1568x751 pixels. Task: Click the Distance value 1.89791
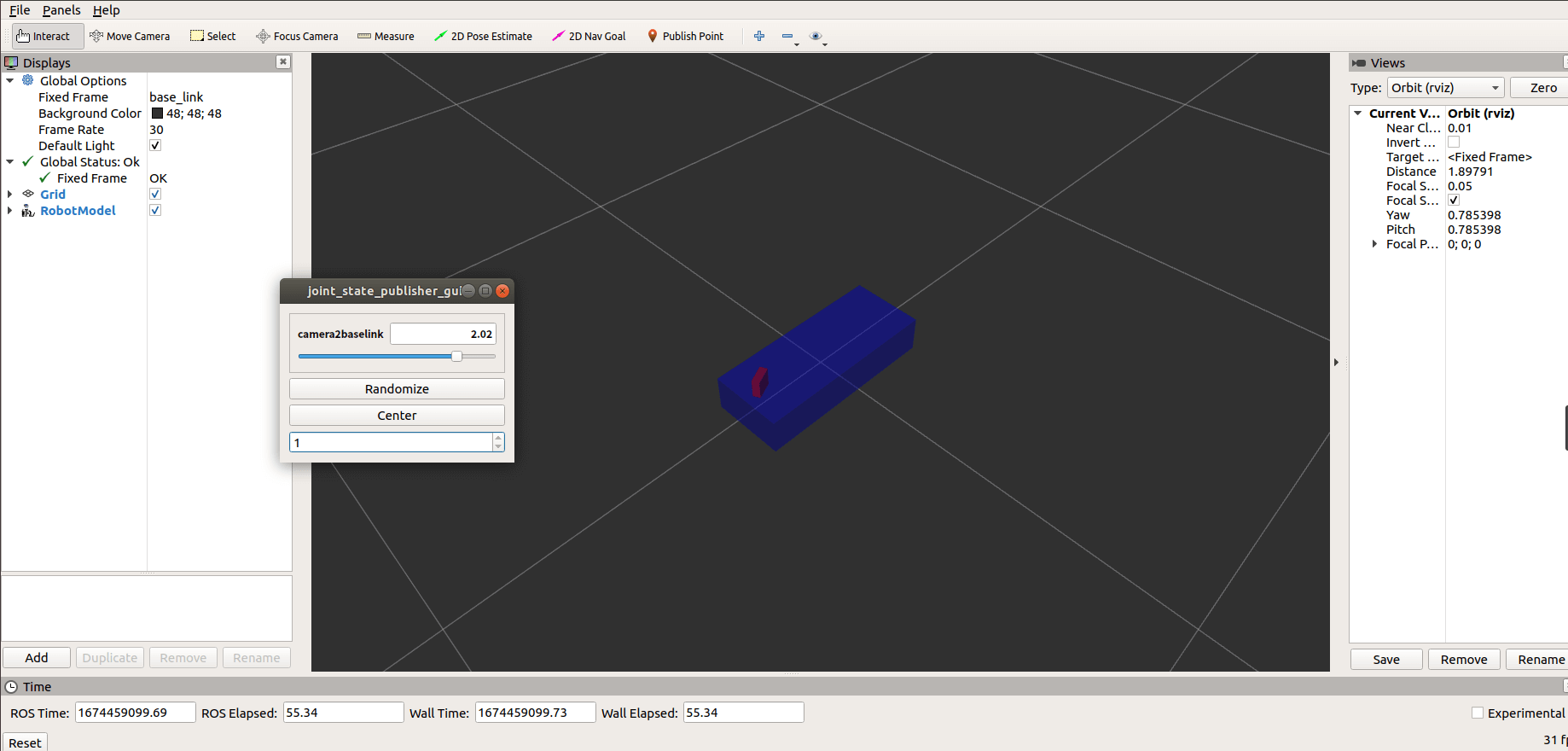pyautogui.click(x=1471, y=171)
